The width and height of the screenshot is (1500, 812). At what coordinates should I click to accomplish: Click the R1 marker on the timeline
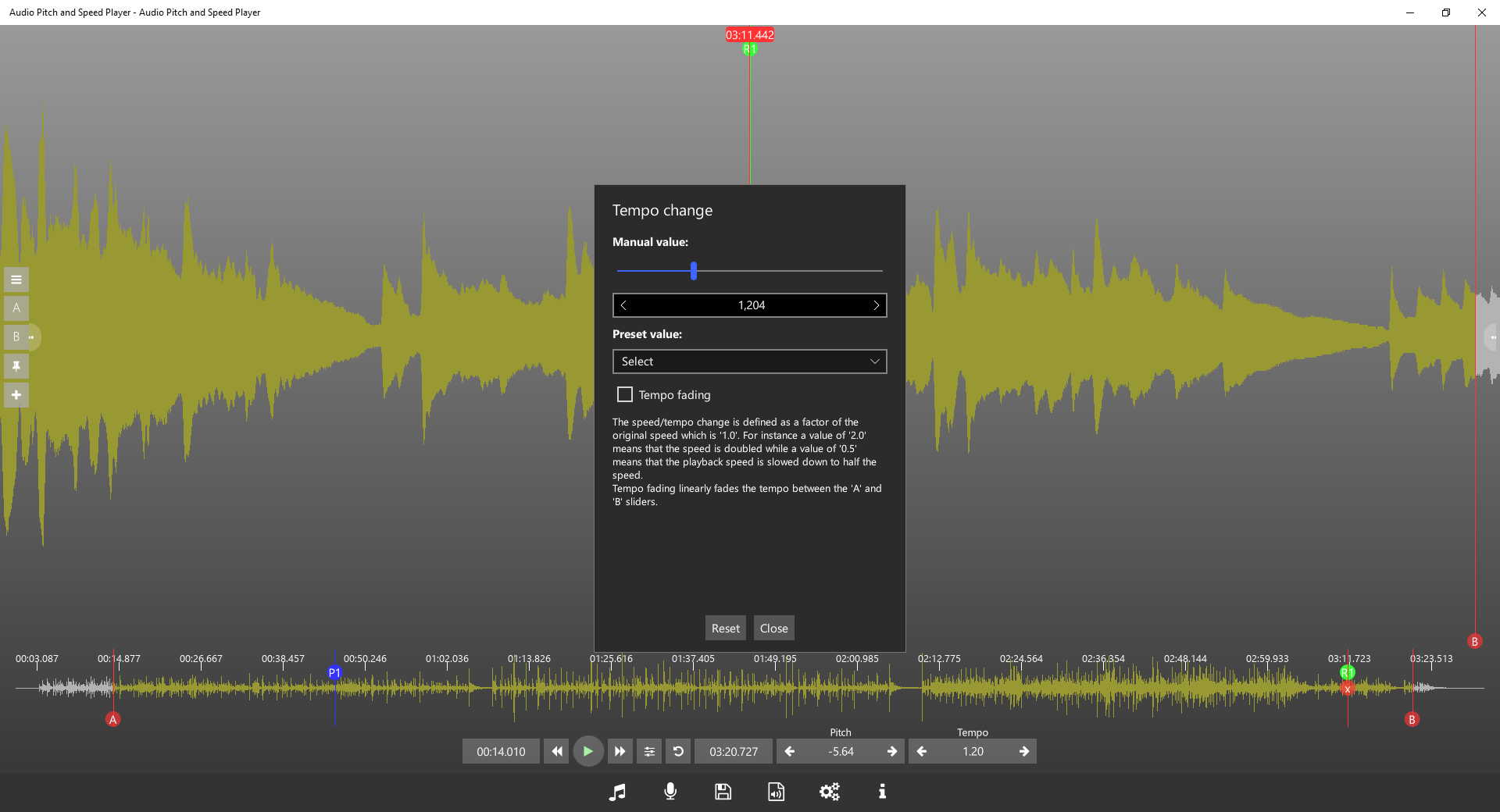click(x=1347, y=671)
